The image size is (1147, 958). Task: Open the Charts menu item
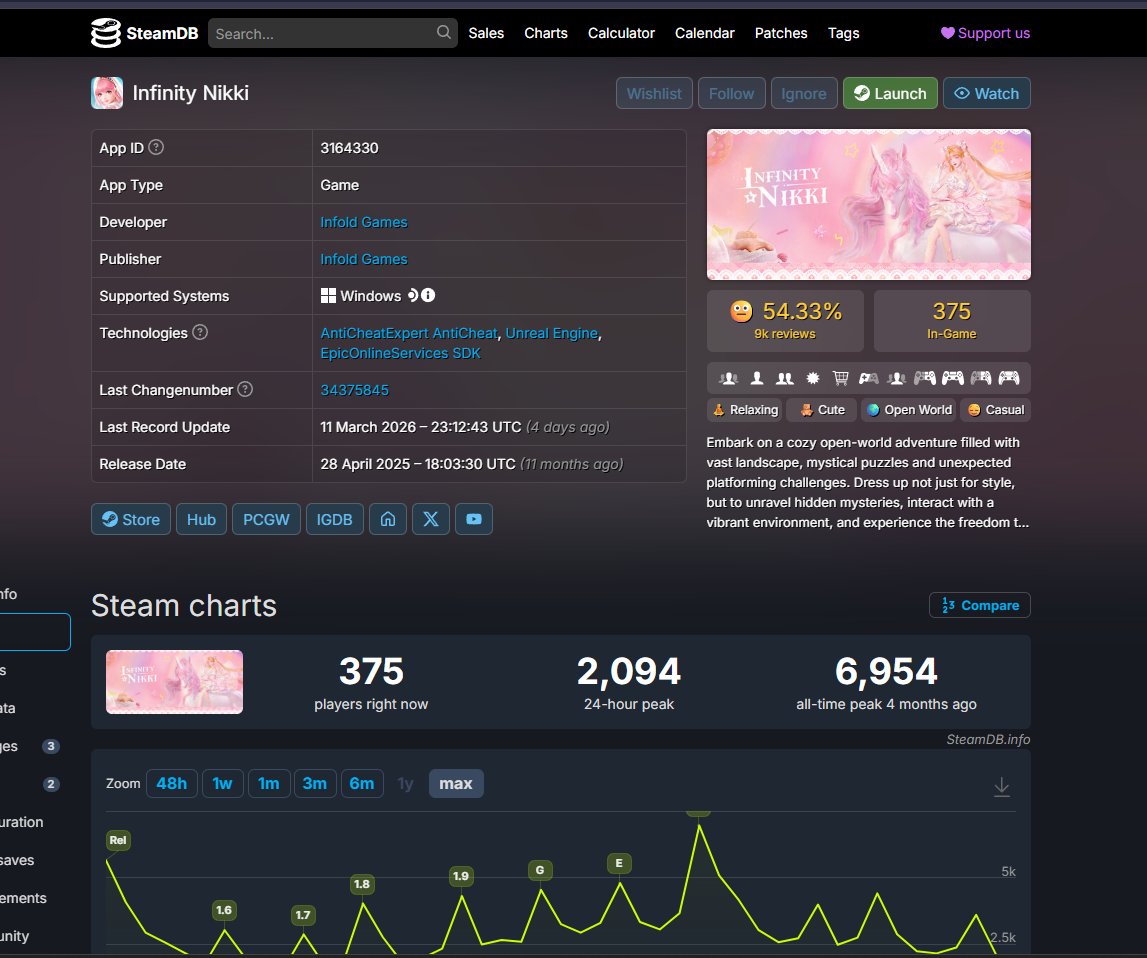(546, 33)
